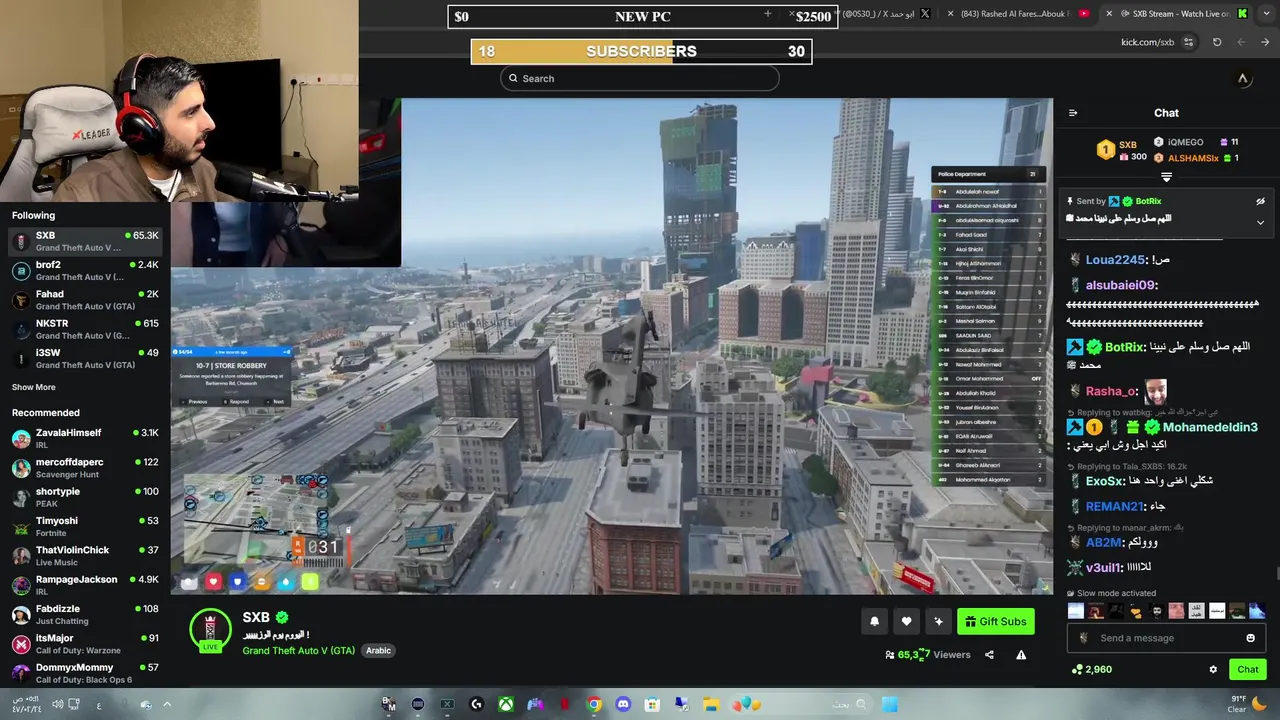
Task: Open the browser tab list dropdown
Action: pos(1266,13)
